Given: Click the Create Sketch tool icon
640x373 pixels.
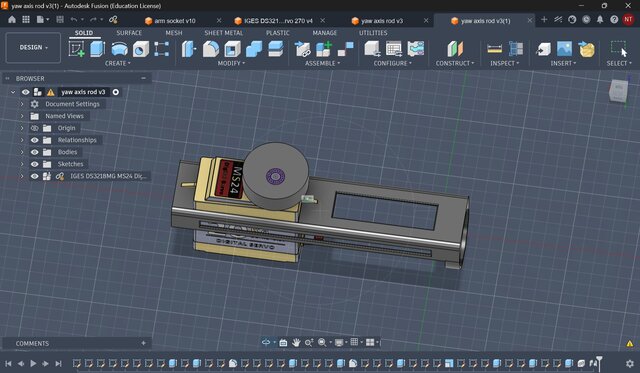Looking at the screenshot, I should coord(76,49).
